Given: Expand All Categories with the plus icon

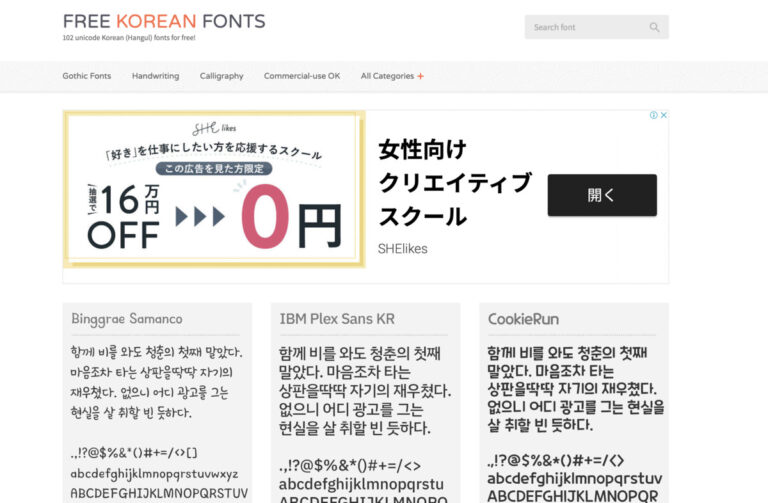Looking at the screenshot, I should (420, 76).
